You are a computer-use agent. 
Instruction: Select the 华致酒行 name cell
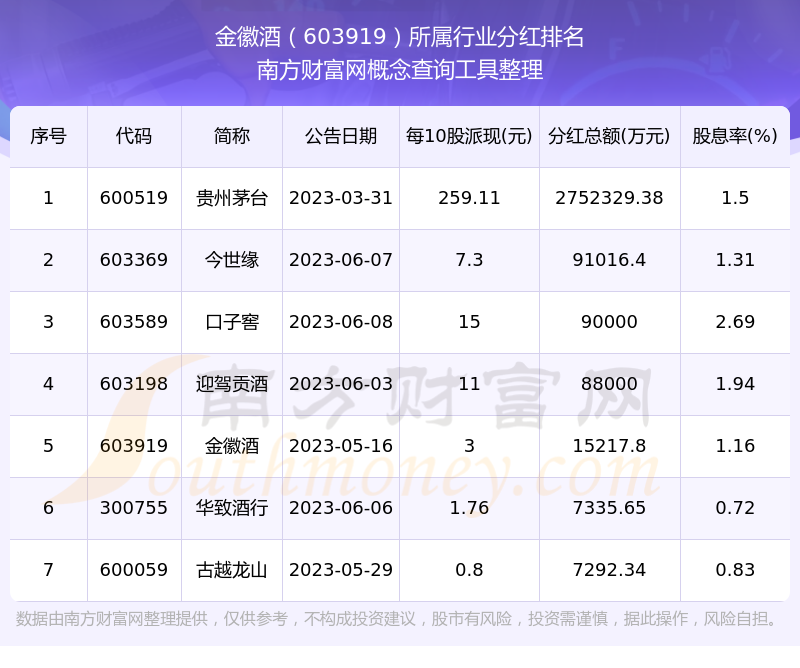click(x=232, y=508)
